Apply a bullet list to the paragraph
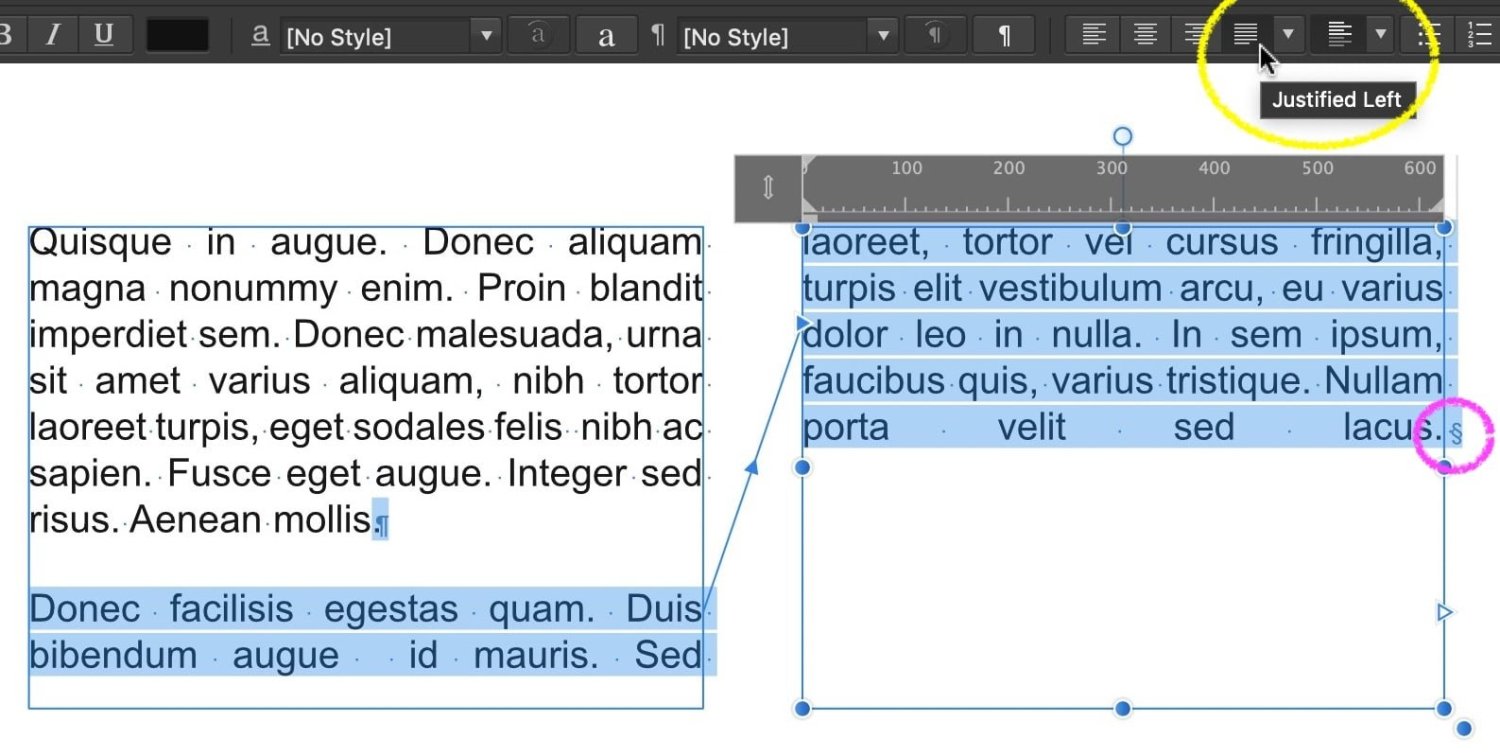 [1427, 33]
